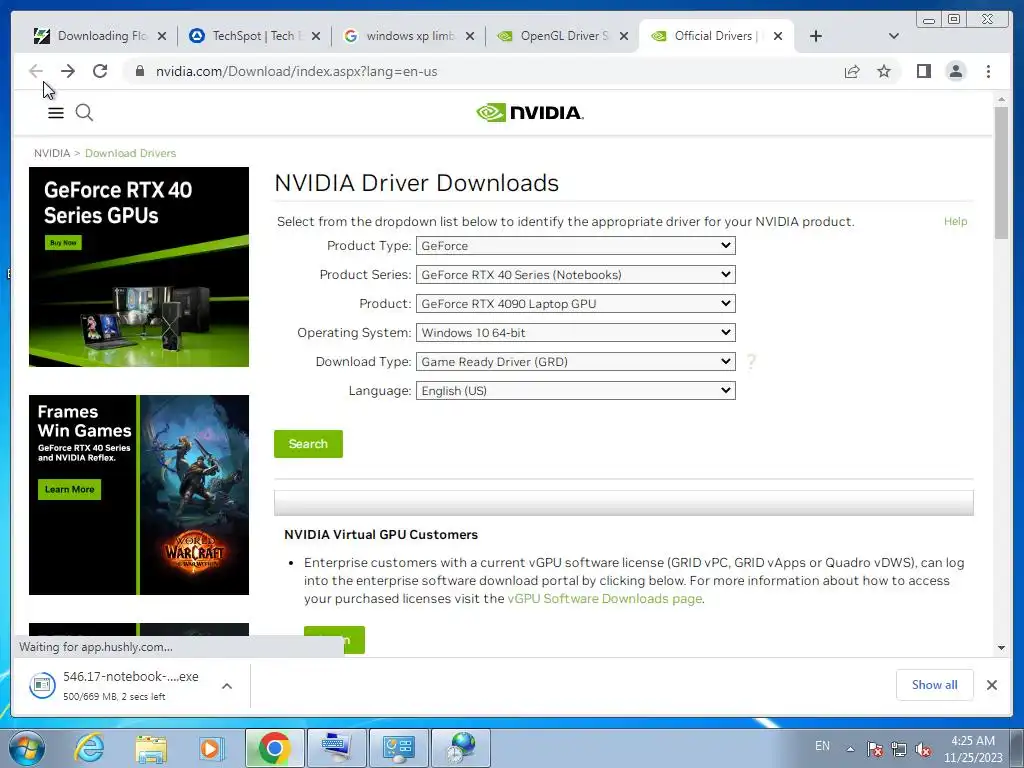
Task: Close the OpenGL Driver tab
Action: tap(624, 36)
